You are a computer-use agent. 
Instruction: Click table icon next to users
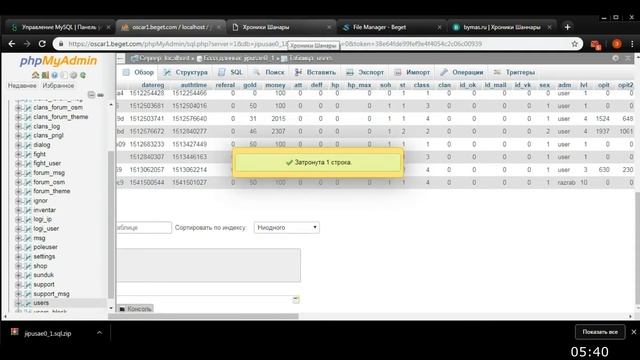27,303
